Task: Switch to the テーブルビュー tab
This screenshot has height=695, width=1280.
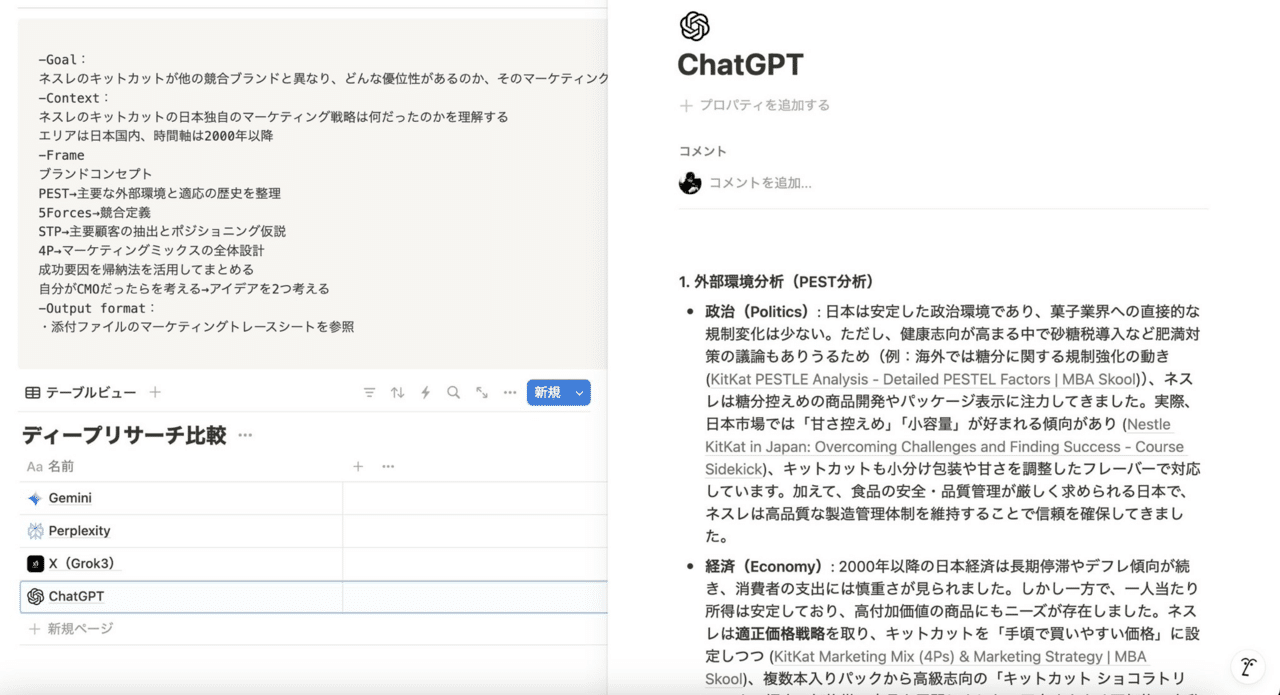Action: (81, 393)
